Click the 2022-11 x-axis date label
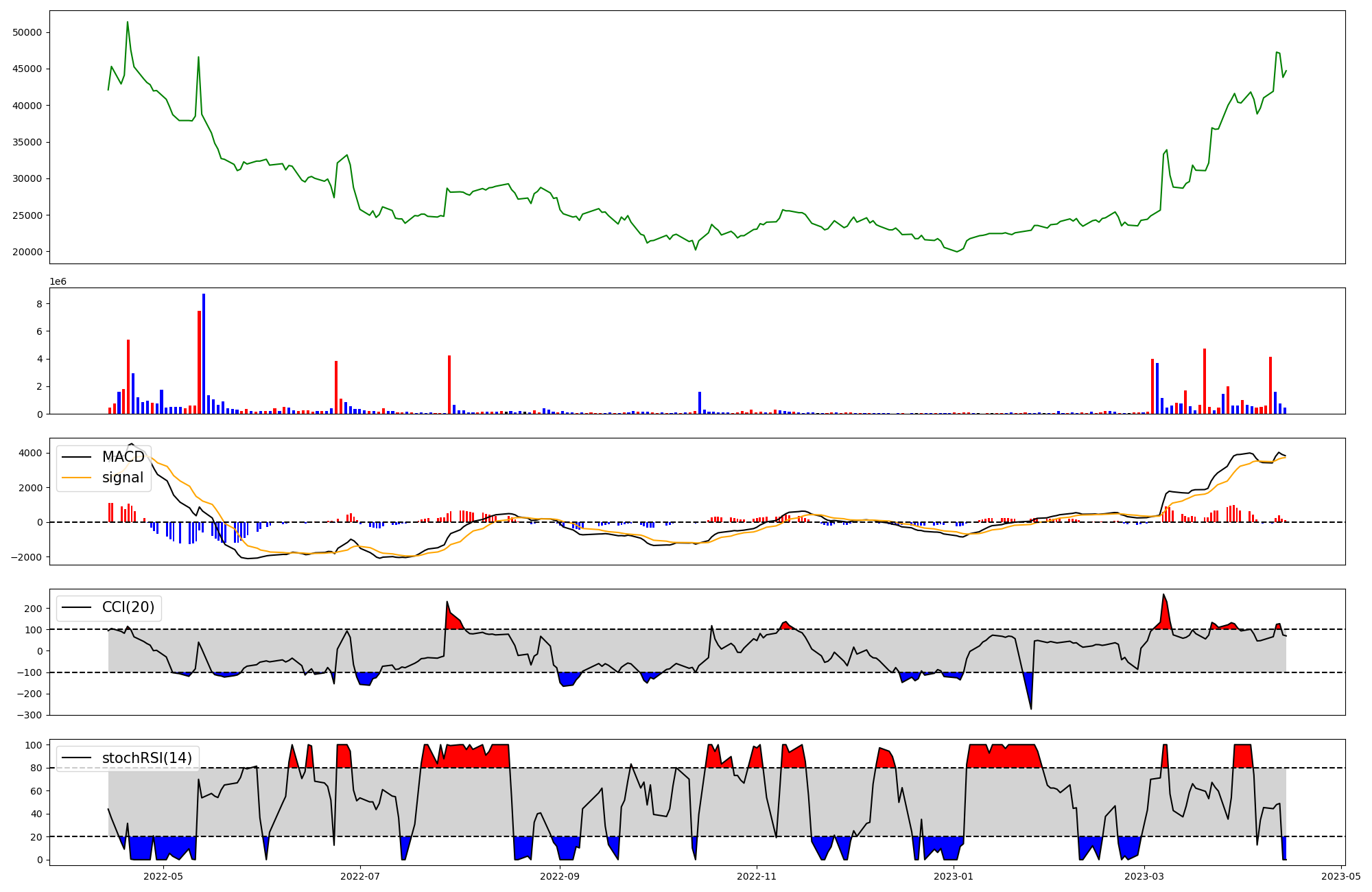 pyautogui.click(x=757, y=876)
